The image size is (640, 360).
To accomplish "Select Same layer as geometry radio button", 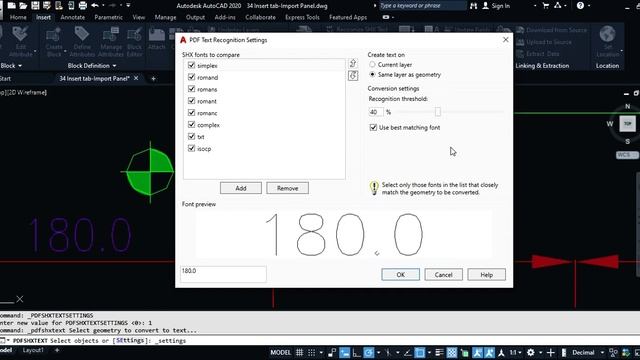I will pyautogui.click(x=372, y=75).
